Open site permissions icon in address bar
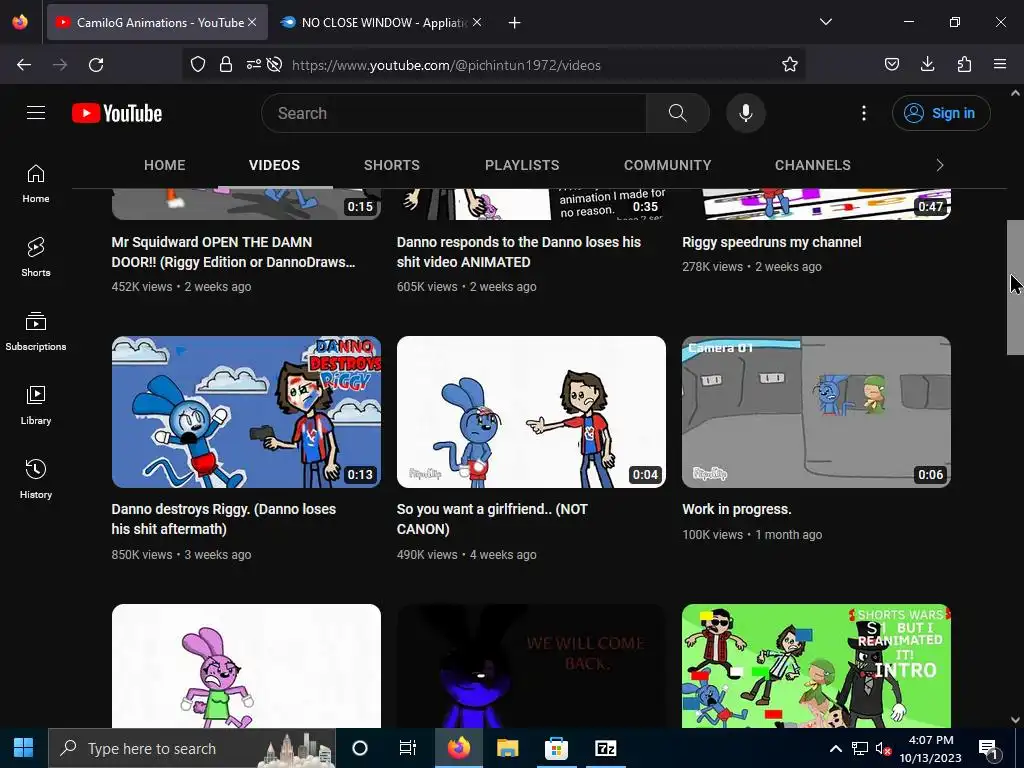Screen dimensions: 1024x768 tap(253, 64)
